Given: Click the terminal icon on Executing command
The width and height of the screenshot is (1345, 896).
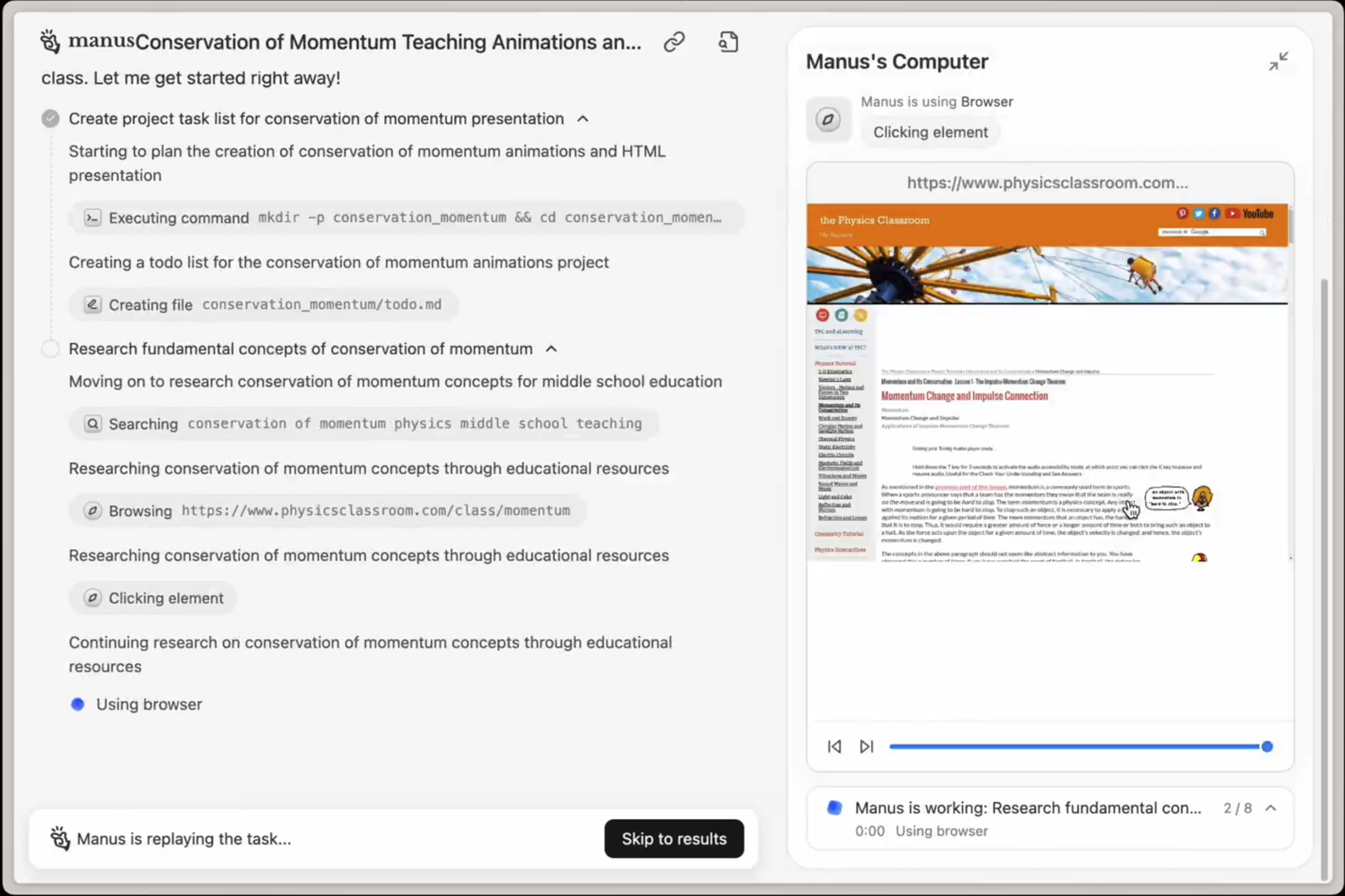Looking at the screenshot, I should (x=92, y=218).
